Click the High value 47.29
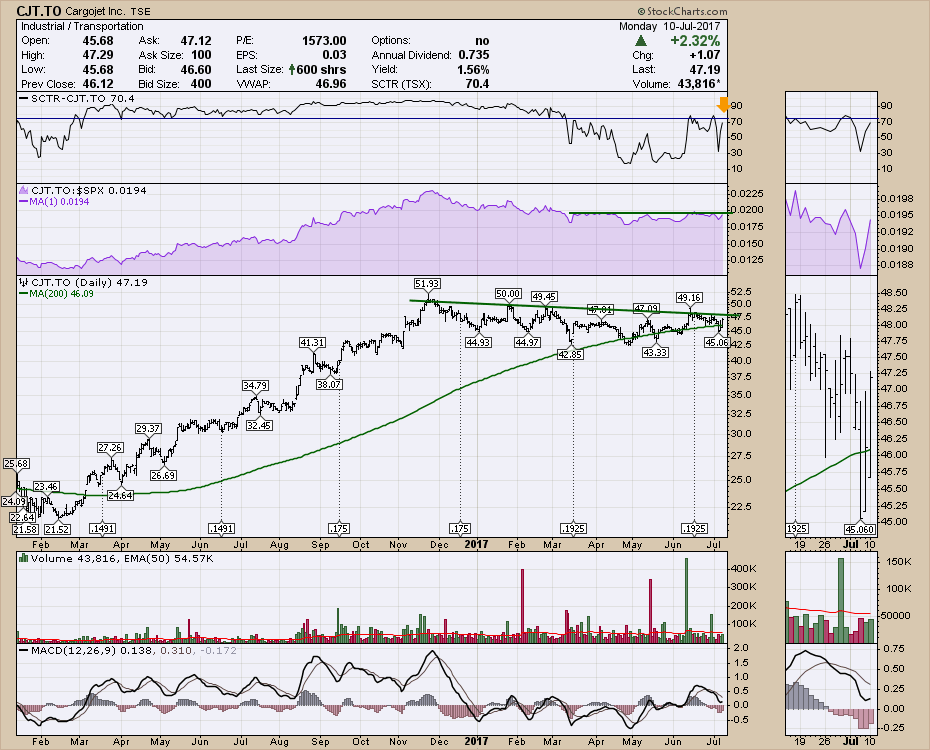The image size is (930, 750). click(x=98, y=55)
